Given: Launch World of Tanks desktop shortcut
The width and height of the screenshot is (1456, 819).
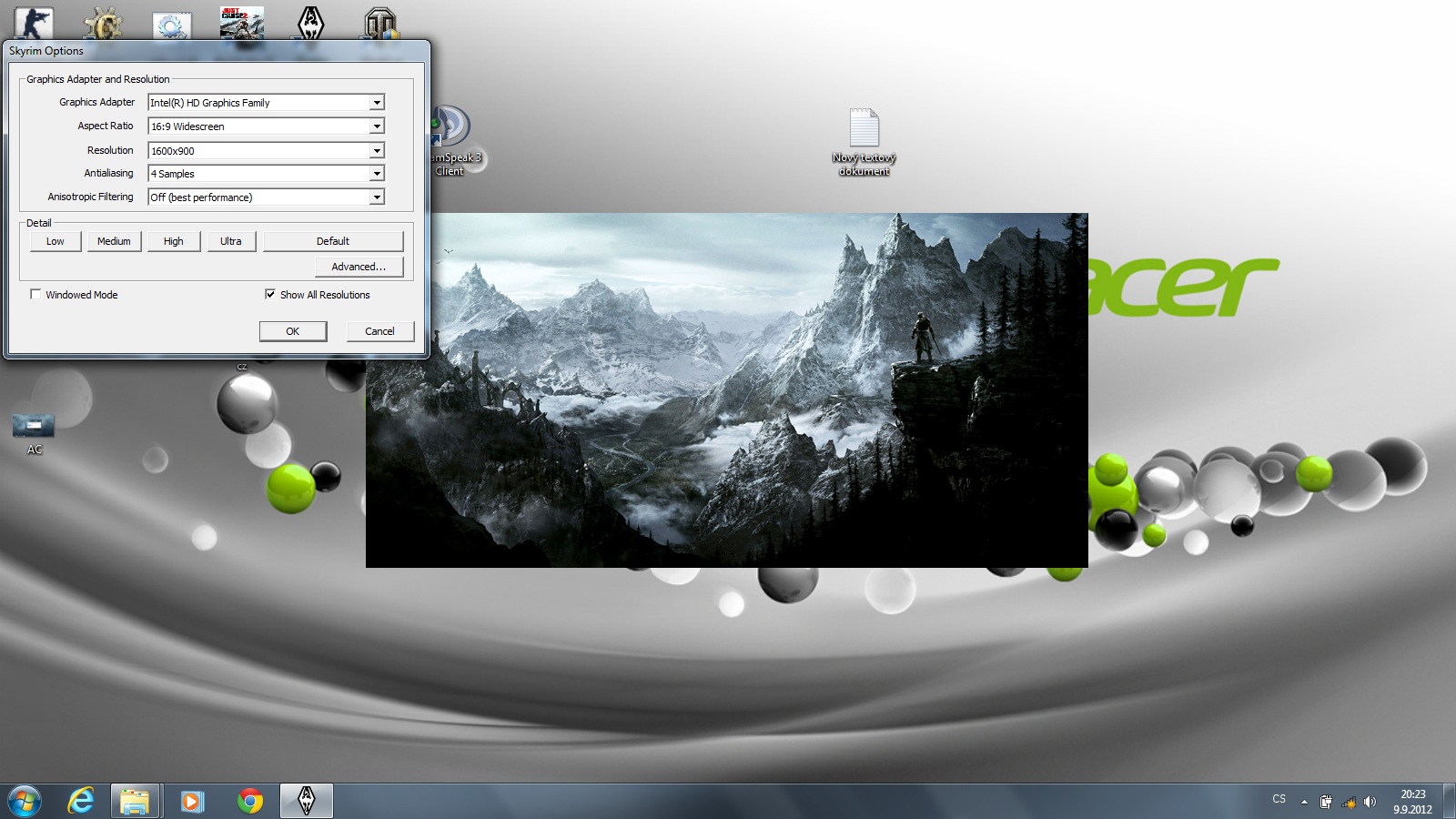Looking at the screenshot, I should pos(380,24).
